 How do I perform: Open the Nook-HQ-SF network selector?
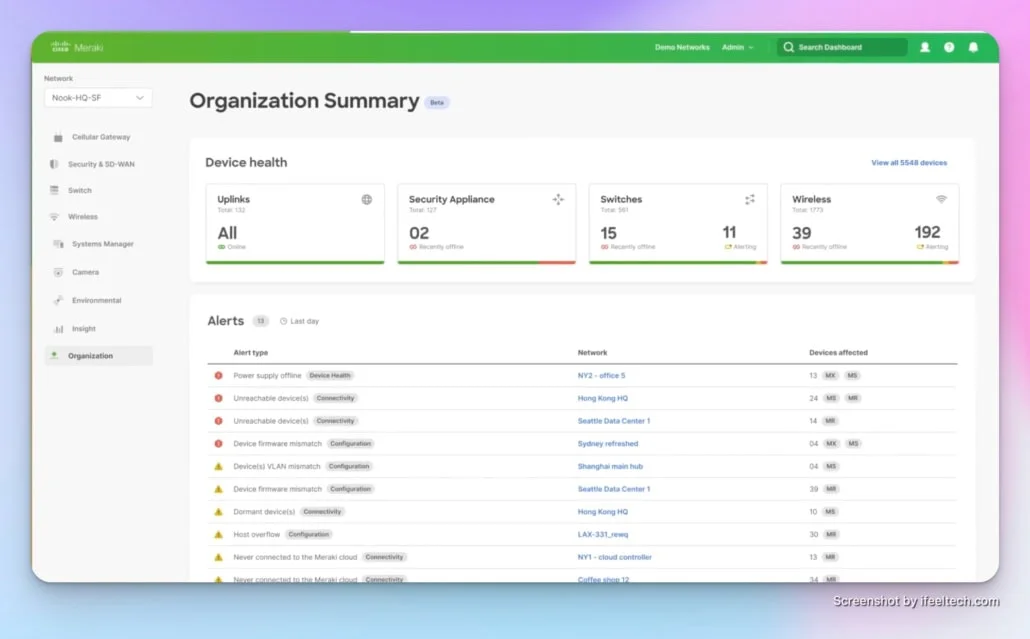coord(97,97)
